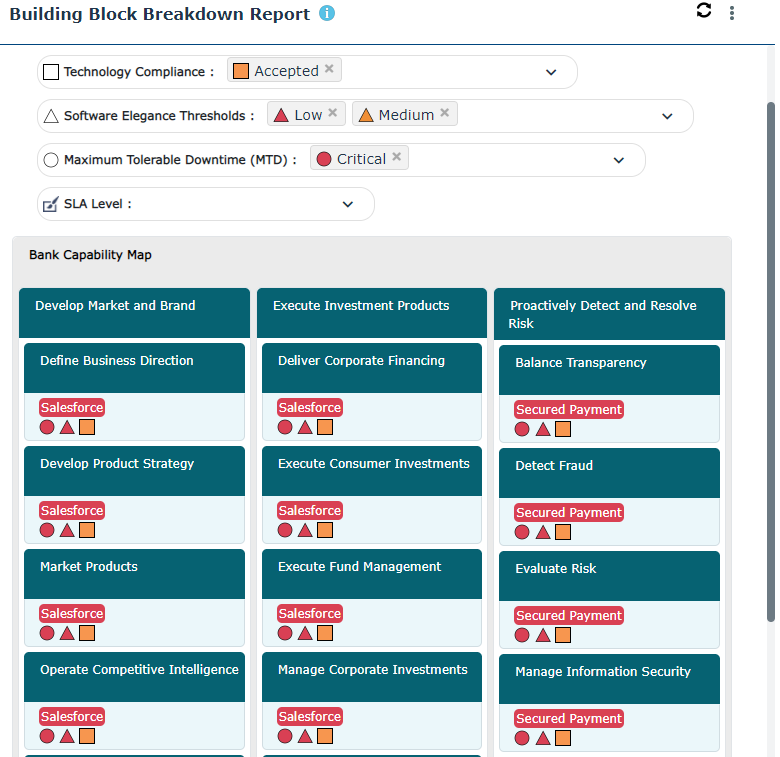Expand Software Elegance Thresholds dropdown

(667, 116)
